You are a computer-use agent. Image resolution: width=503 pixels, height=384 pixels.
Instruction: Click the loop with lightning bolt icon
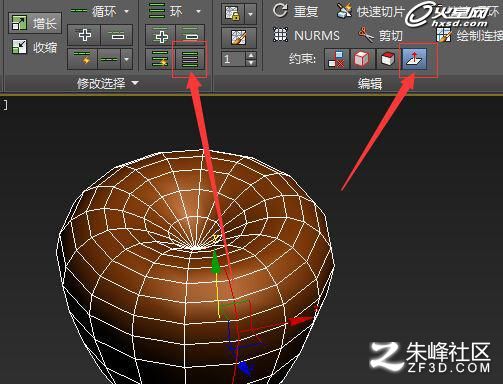(82, 59)
